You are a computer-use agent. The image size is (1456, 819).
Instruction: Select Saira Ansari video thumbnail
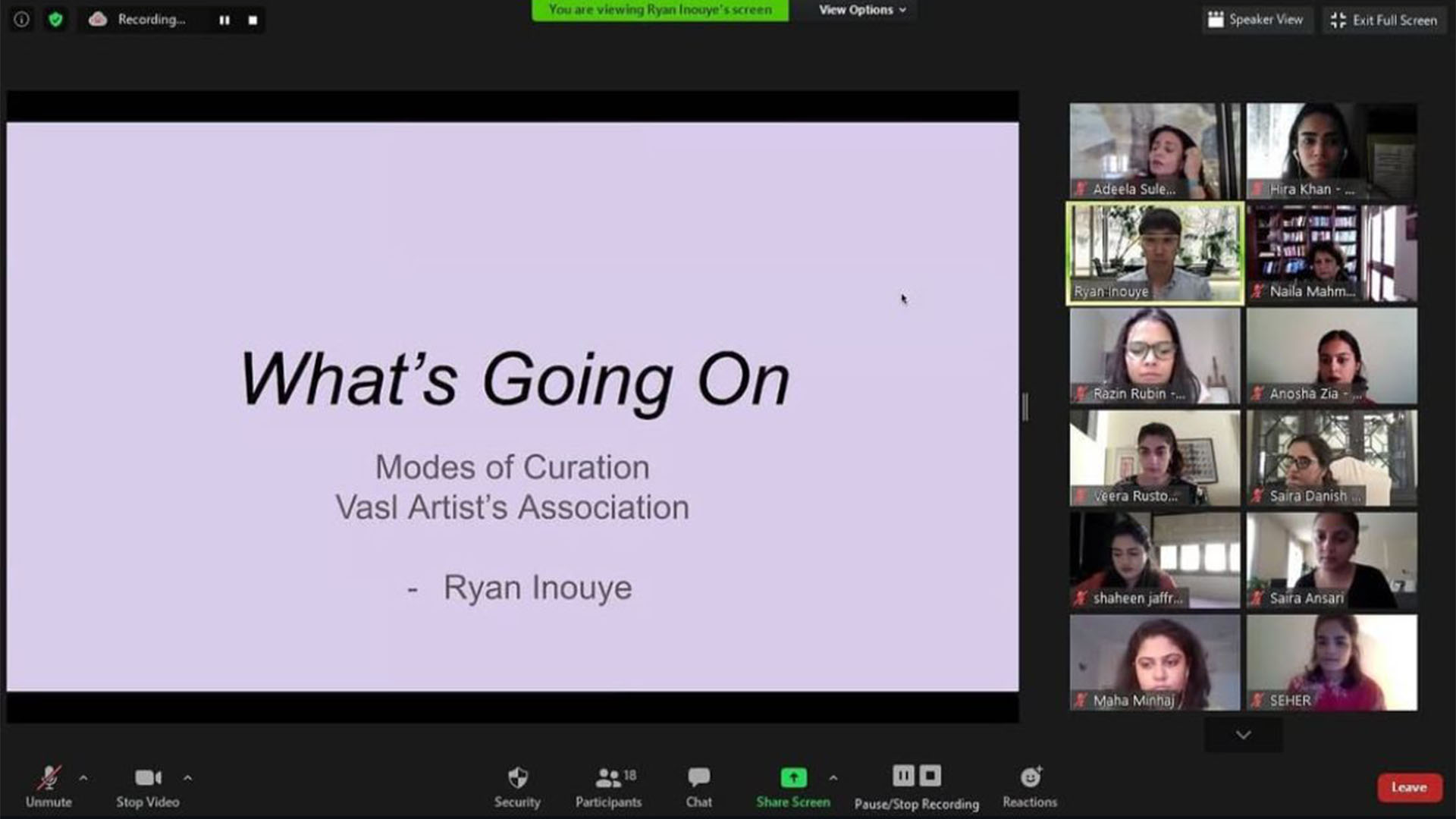tap(1332, 560)
